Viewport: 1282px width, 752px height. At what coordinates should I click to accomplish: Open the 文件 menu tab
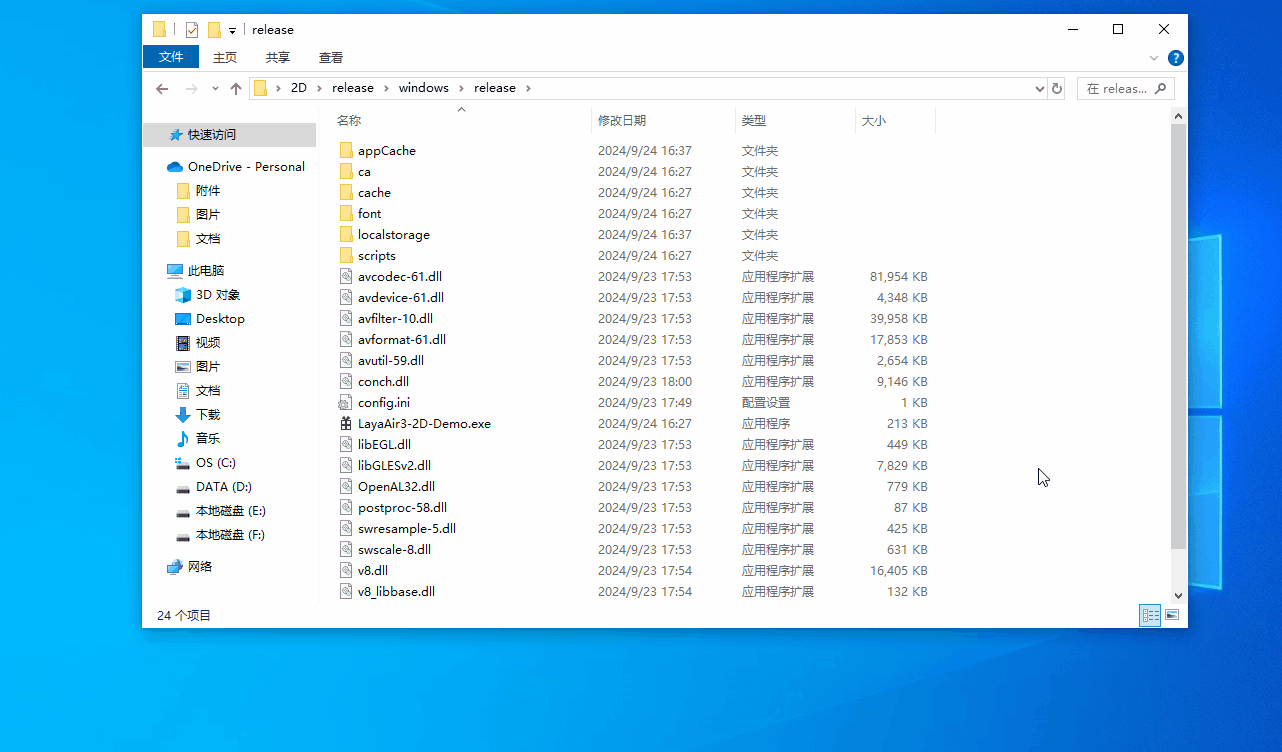171,58
